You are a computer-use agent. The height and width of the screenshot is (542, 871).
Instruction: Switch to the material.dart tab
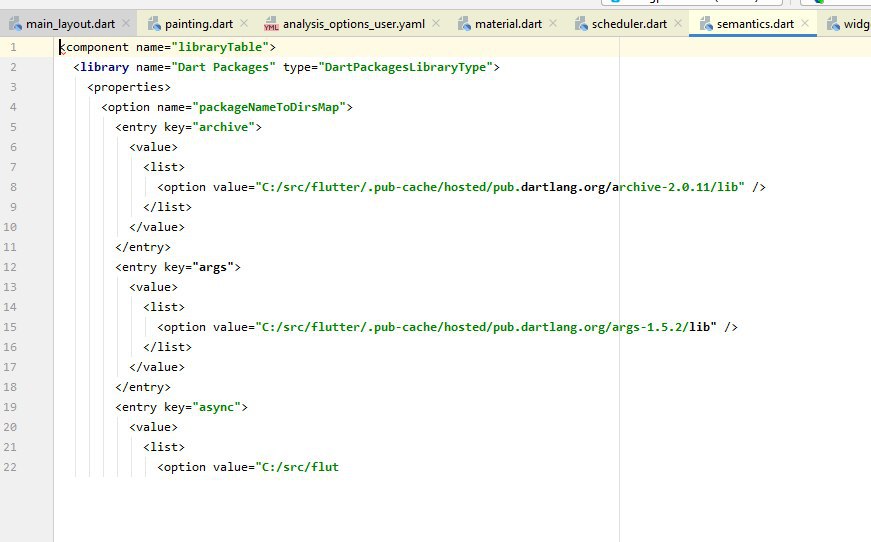tap(508, 24)
